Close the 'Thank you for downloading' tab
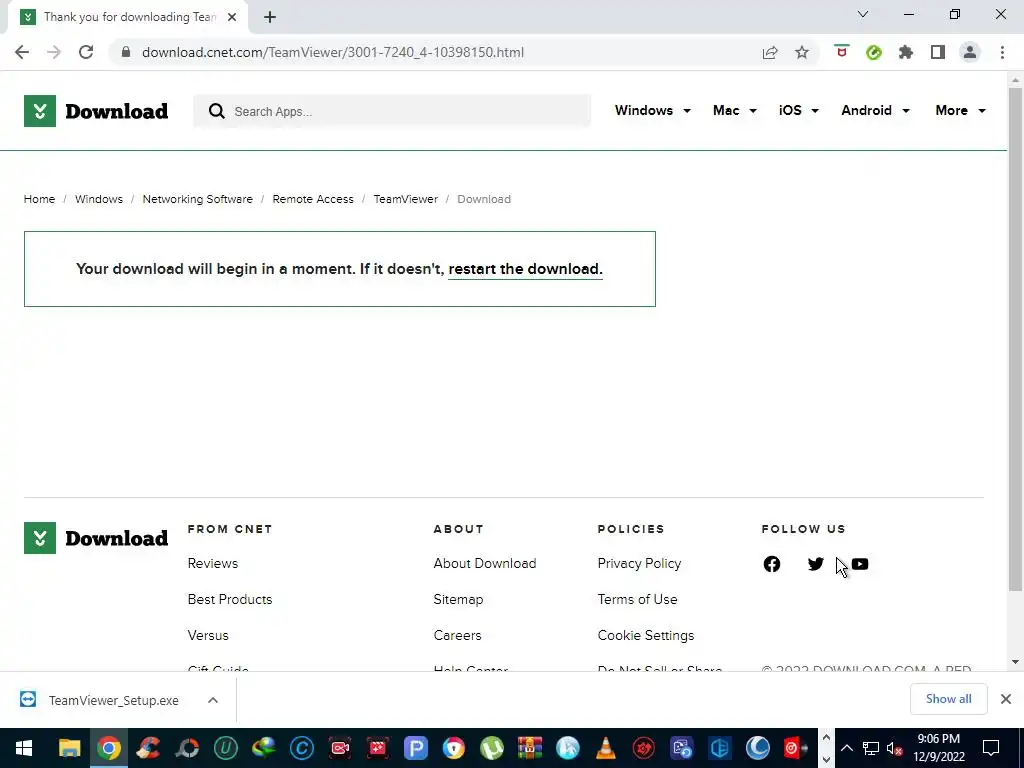This screenshot has width=1024, height=768. coord(232,17)
